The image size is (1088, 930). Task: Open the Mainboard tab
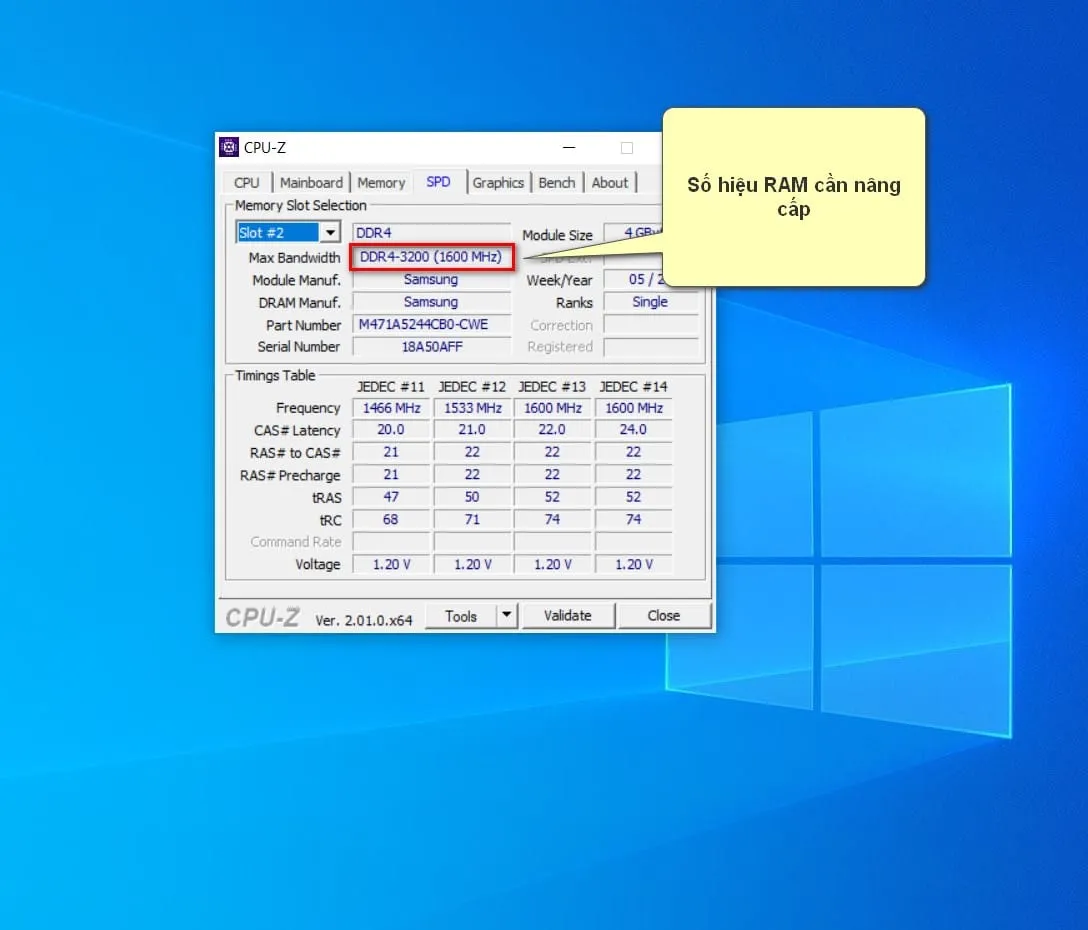311,183
